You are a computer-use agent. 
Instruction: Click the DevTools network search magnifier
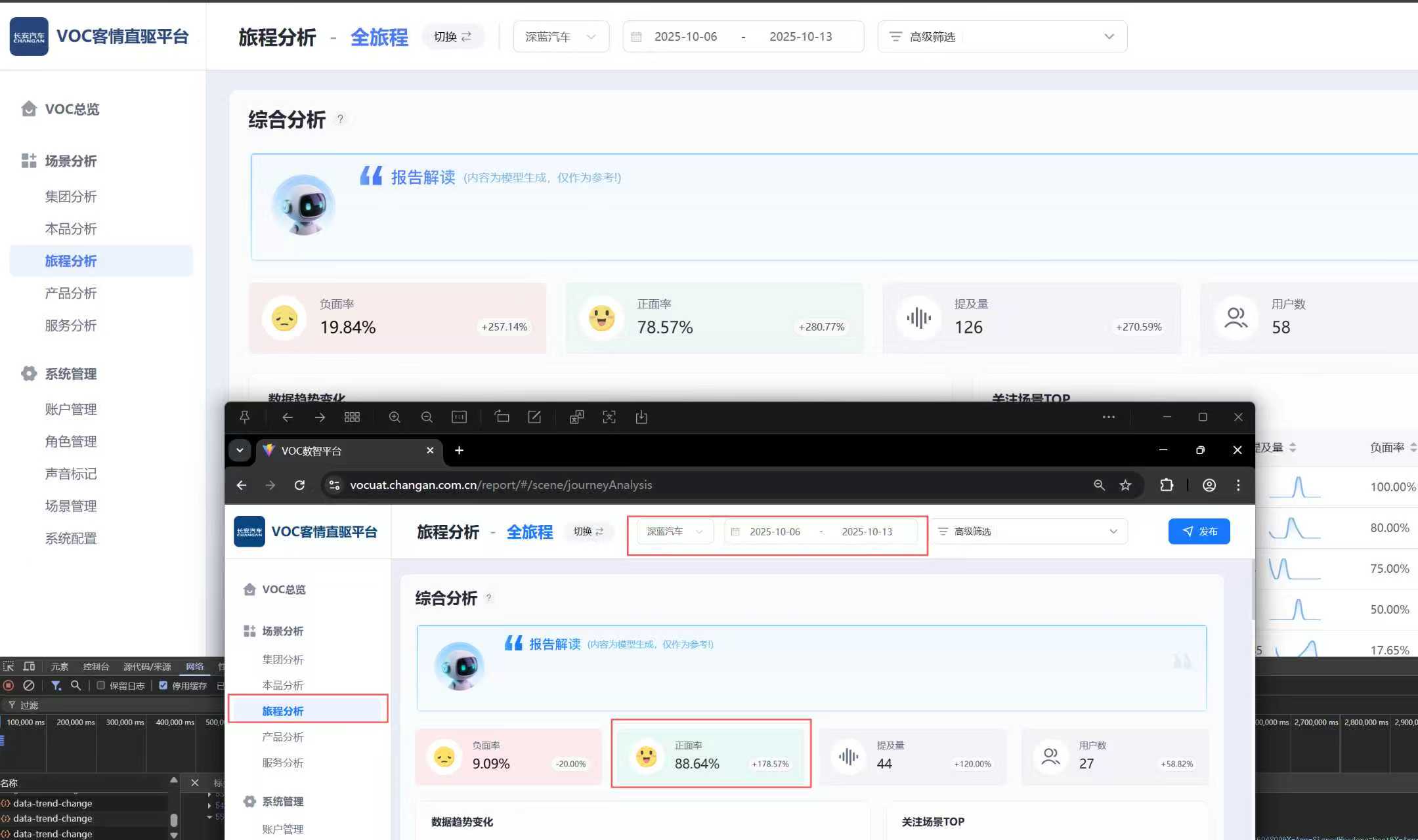[76, 685]
